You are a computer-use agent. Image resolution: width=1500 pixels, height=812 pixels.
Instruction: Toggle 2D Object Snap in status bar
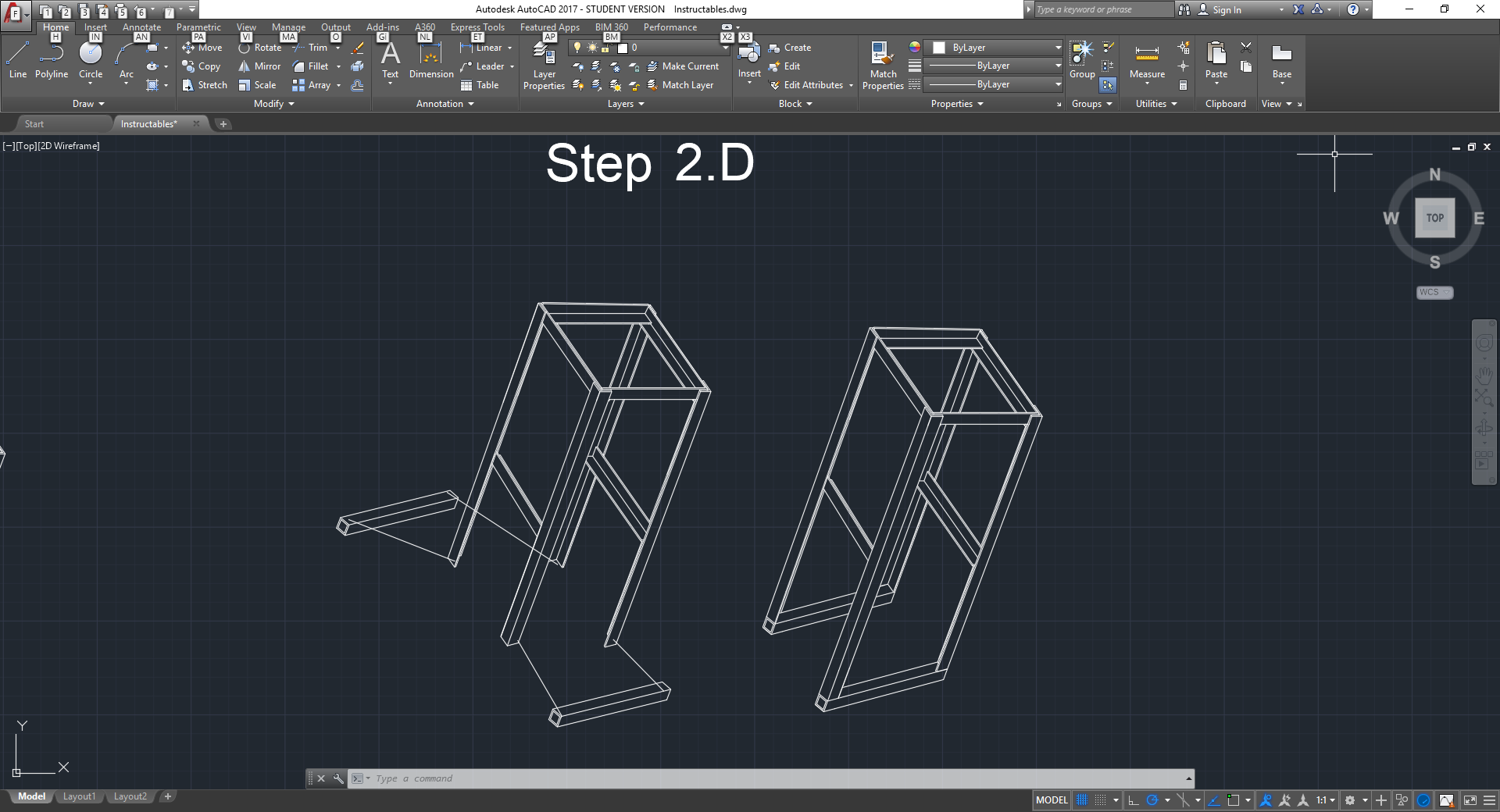(1234, 800)
